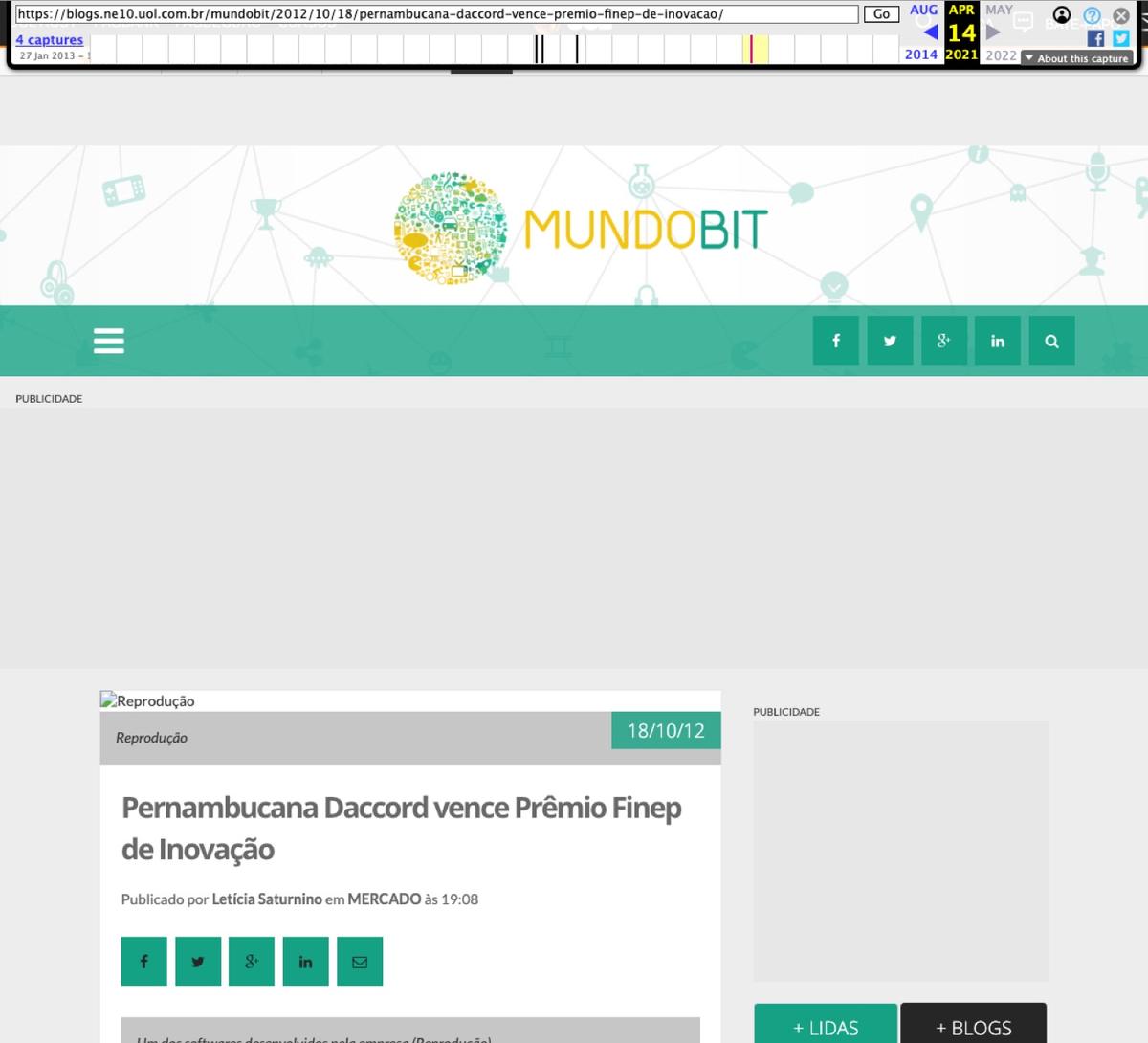Share article on Facebook below byline
Viewport: 1148px width, 1043px height.
point(144,962)
